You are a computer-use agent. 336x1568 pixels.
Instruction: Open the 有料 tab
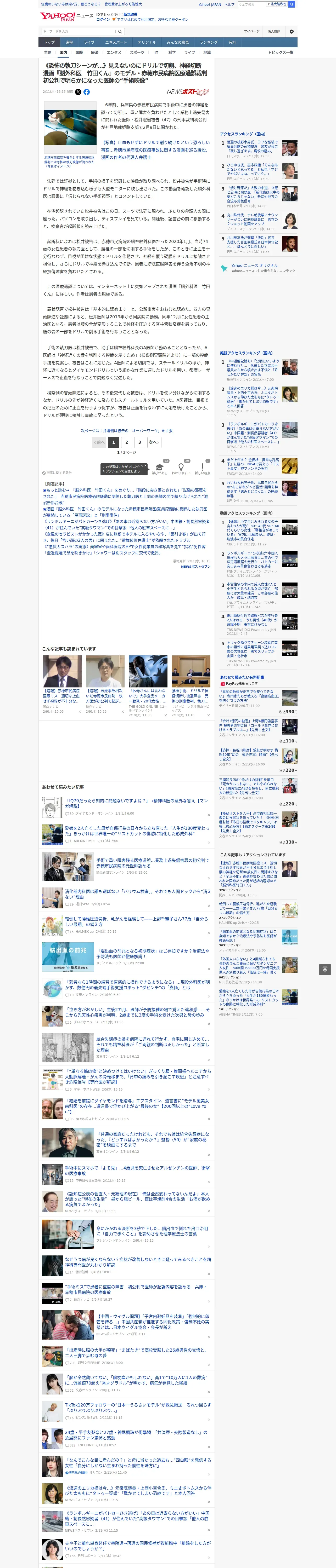click(x=232, y=42)
